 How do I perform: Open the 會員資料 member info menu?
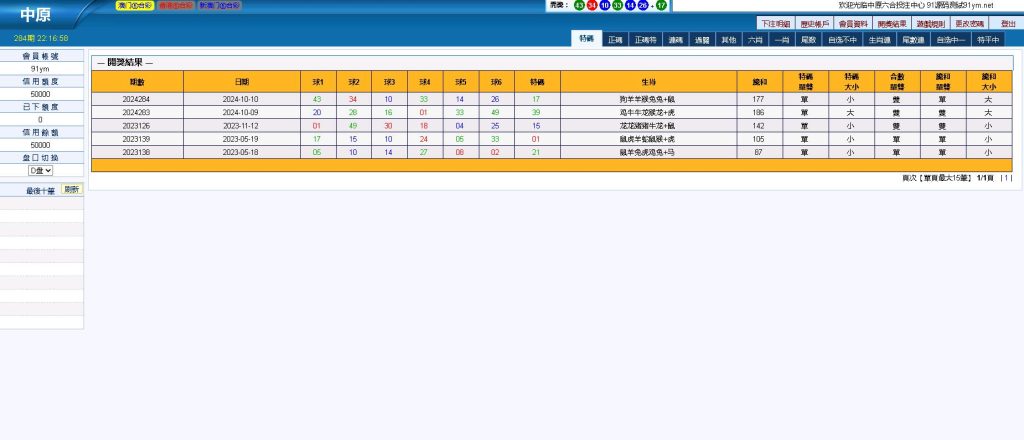pyautogui.click(x=853, y=23)
